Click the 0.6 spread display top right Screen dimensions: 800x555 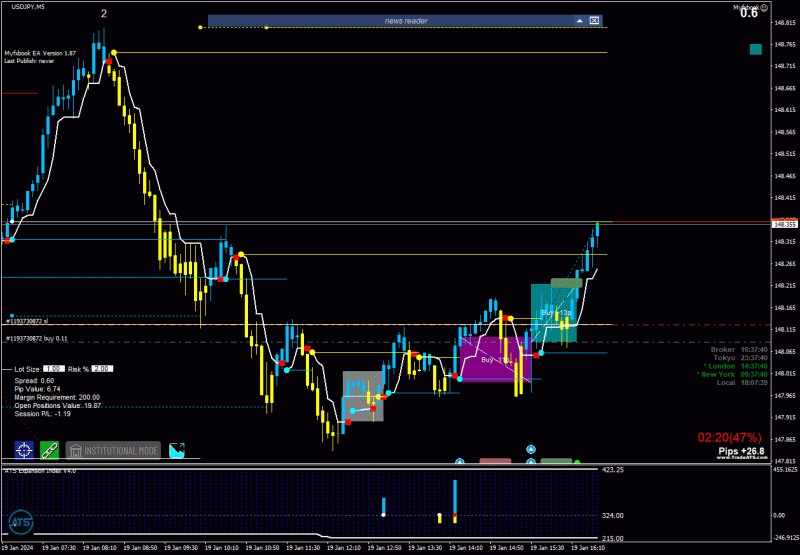tap(749, 14)
